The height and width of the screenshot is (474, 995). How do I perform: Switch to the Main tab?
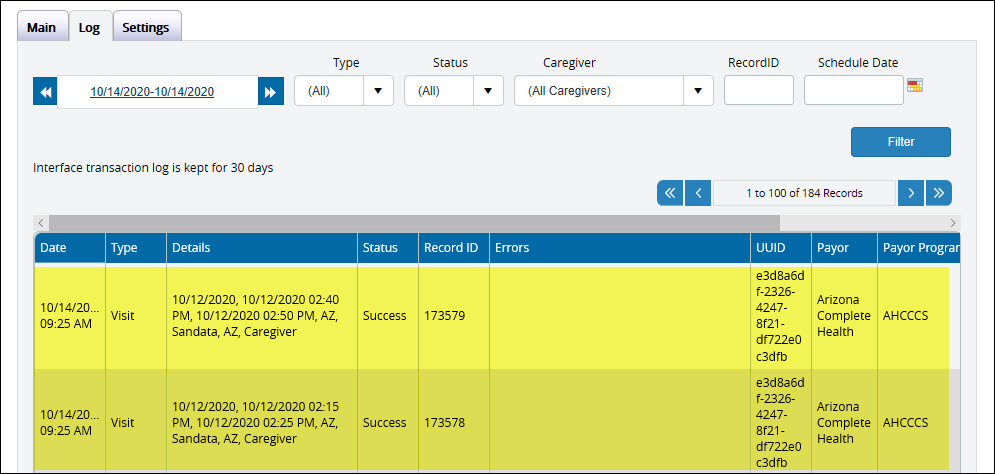[x=42, y=28]
